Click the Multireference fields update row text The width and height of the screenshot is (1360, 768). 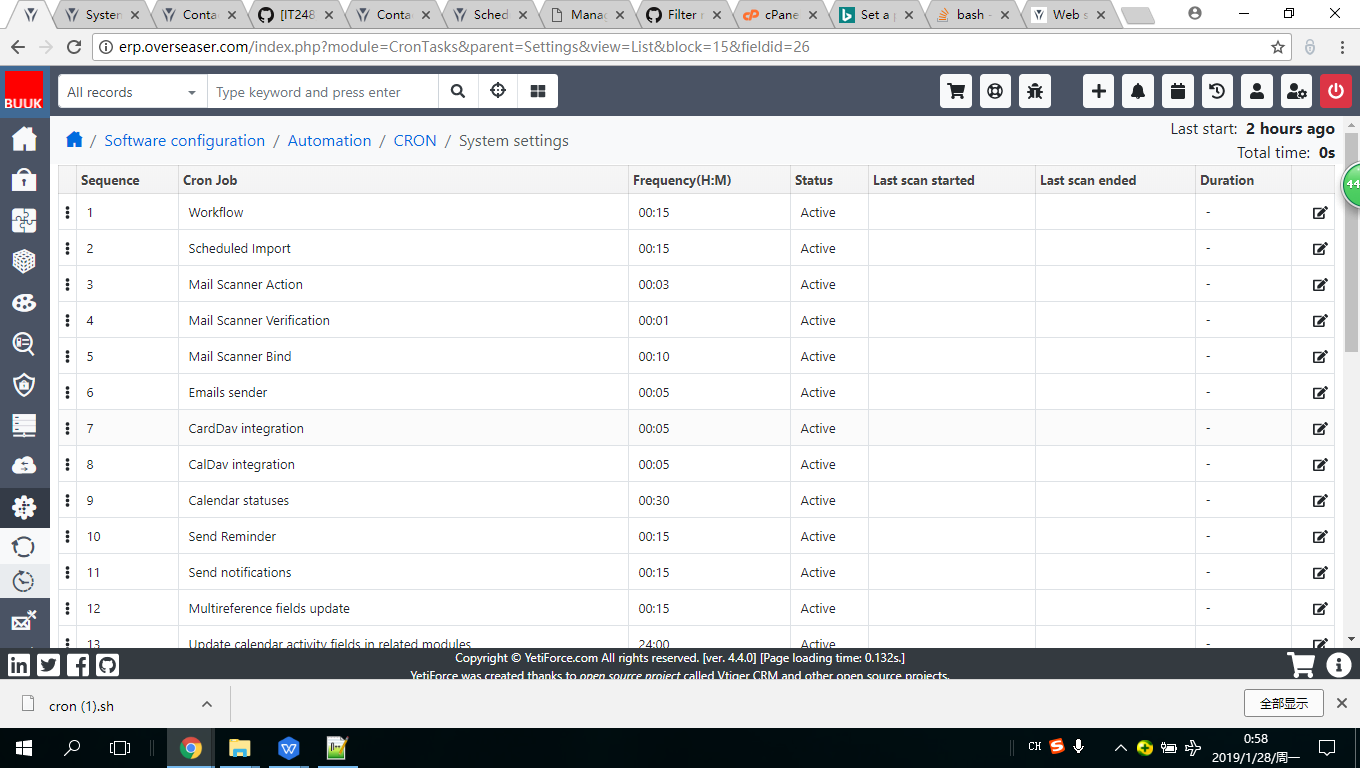[269, 608]
